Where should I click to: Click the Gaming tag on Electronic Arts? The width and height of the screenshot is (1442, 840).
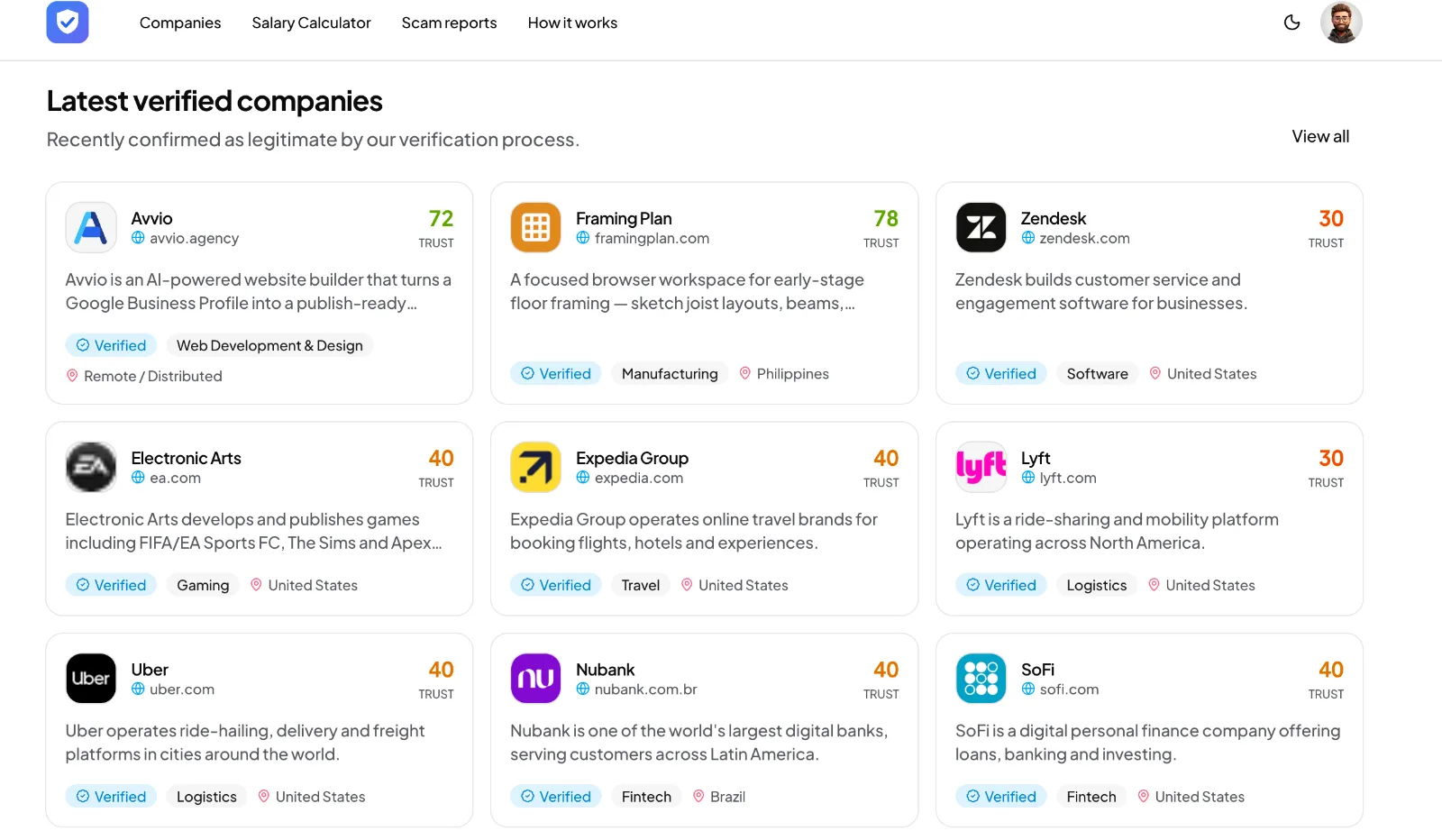tap(203, 585)
